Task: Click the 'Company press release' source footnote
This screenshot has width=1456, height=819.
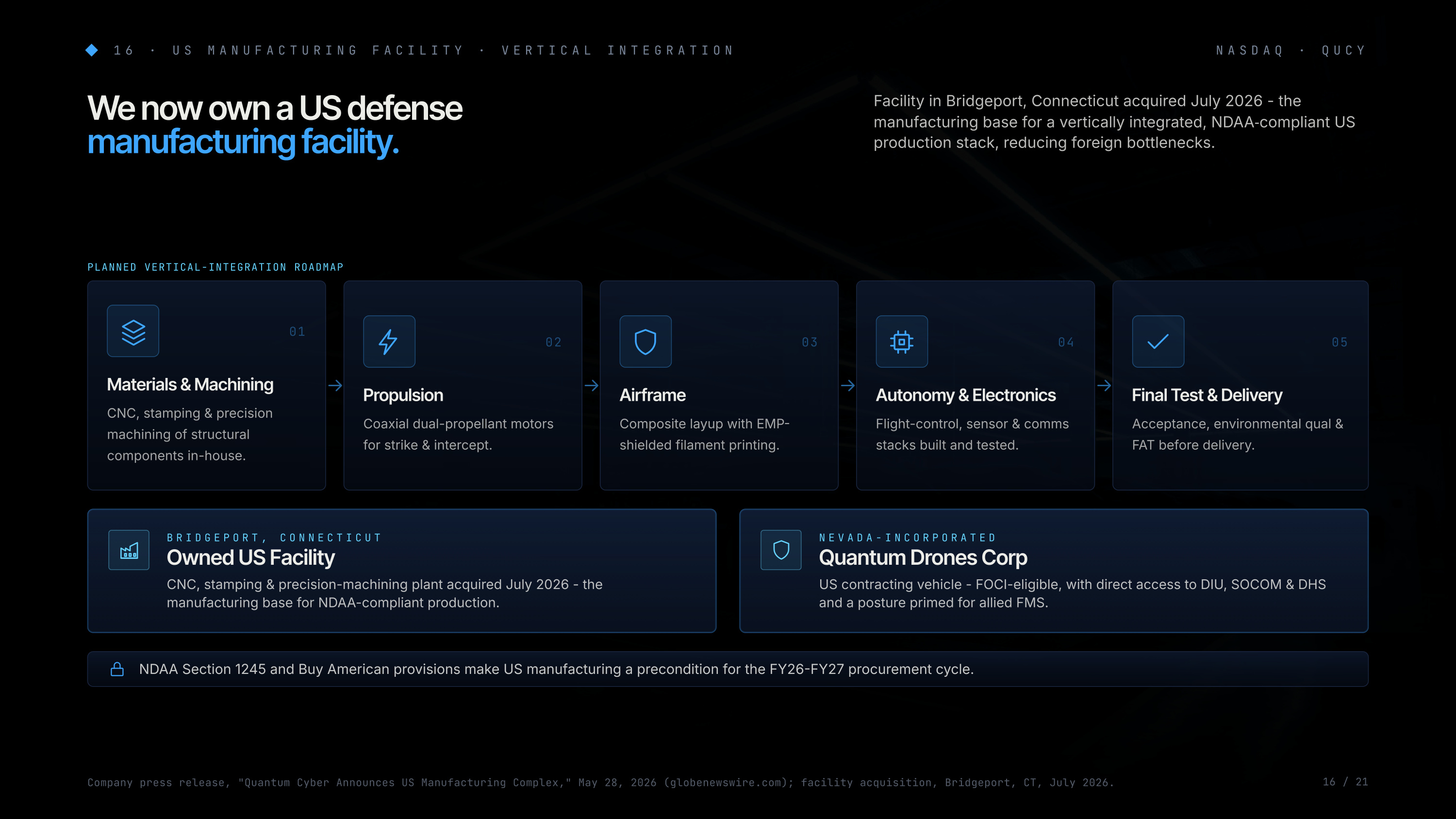Action: (600, 782)
